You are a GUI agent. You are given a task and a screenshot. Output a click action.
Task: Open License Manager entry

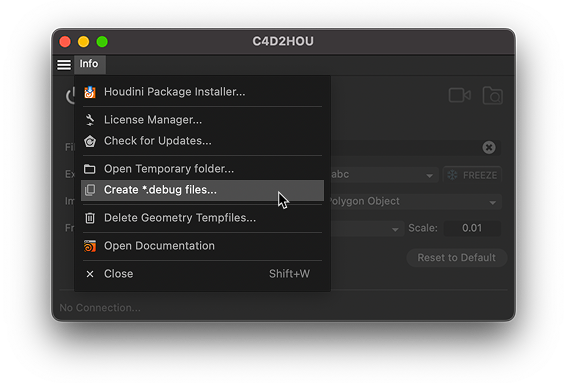pyautogui.click(x=202, y=120)
